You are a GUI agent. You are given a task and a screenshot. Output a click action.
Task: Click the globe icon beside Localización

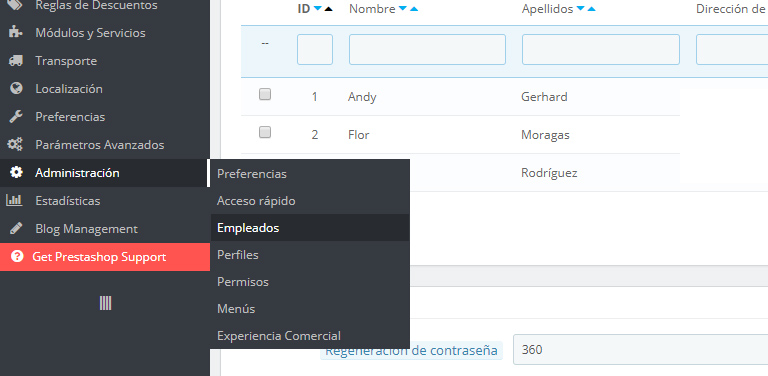16,89
